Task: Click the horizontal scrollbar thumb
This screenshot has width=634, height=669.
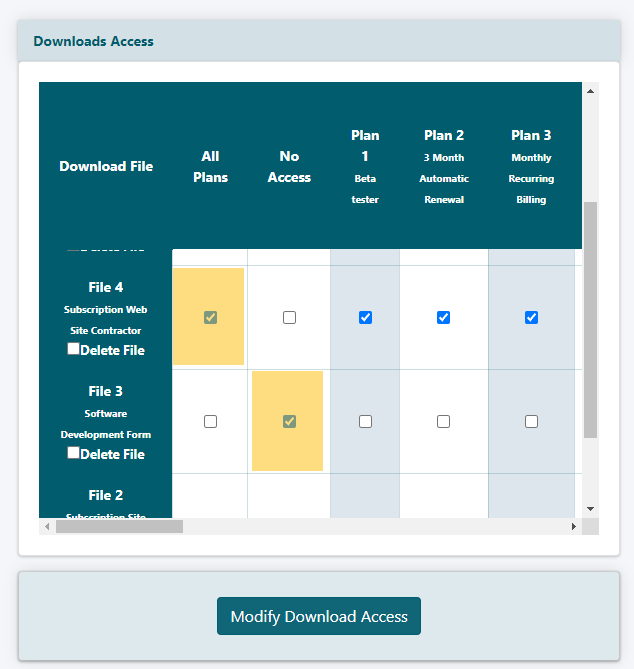Action: (x=119, y=526)
